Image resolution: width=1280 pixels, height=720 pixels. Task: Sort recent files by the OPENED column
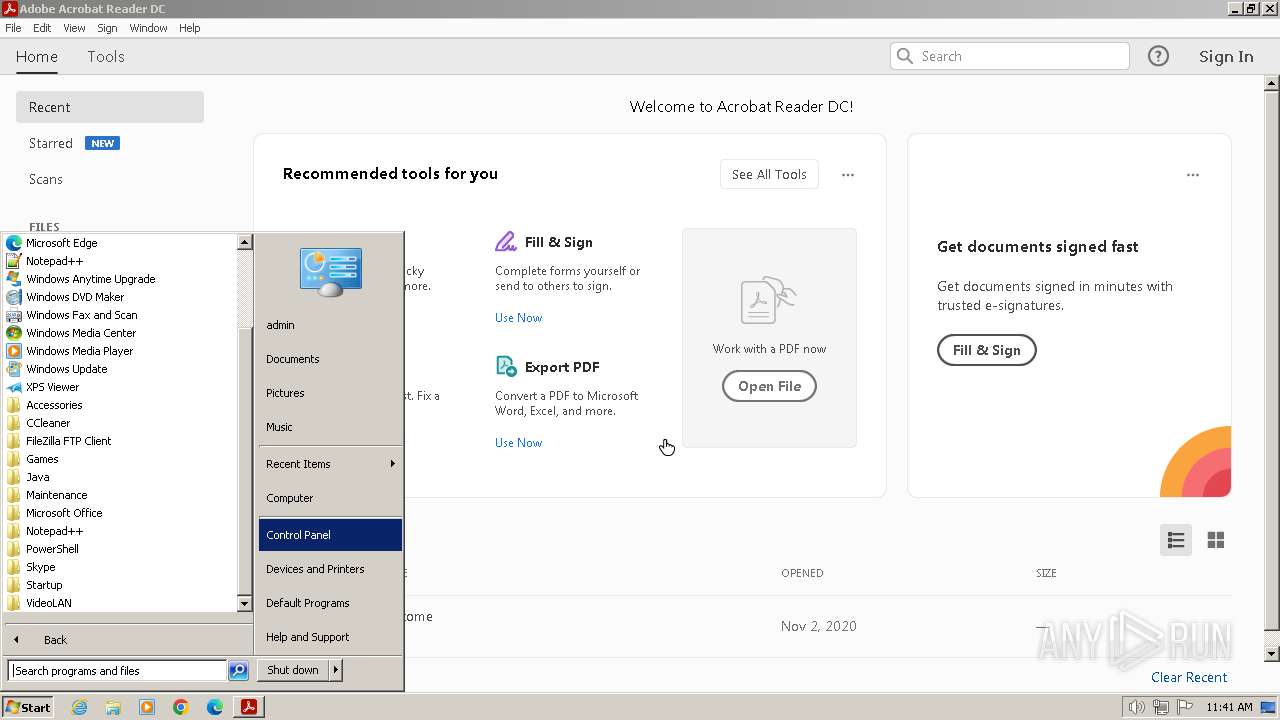pos(802,573)
